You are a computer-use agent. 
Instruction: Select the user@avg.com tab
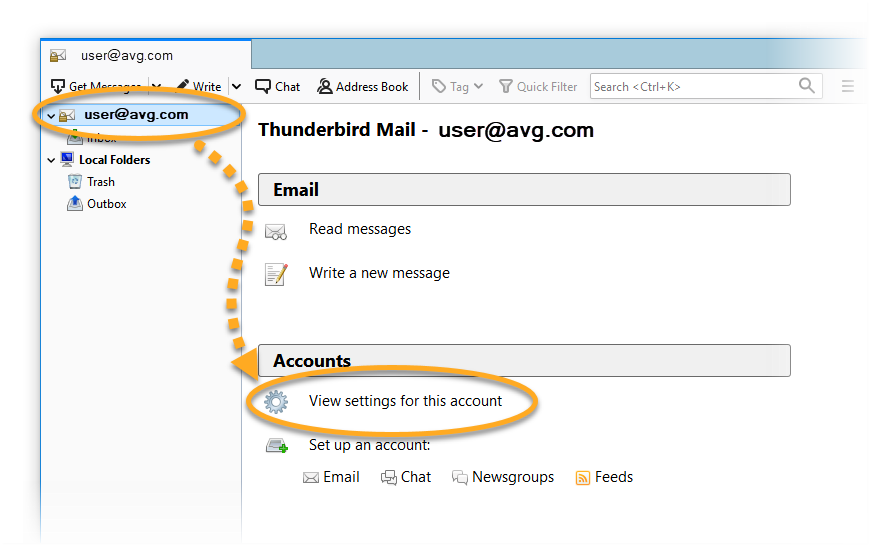point(146,55)
